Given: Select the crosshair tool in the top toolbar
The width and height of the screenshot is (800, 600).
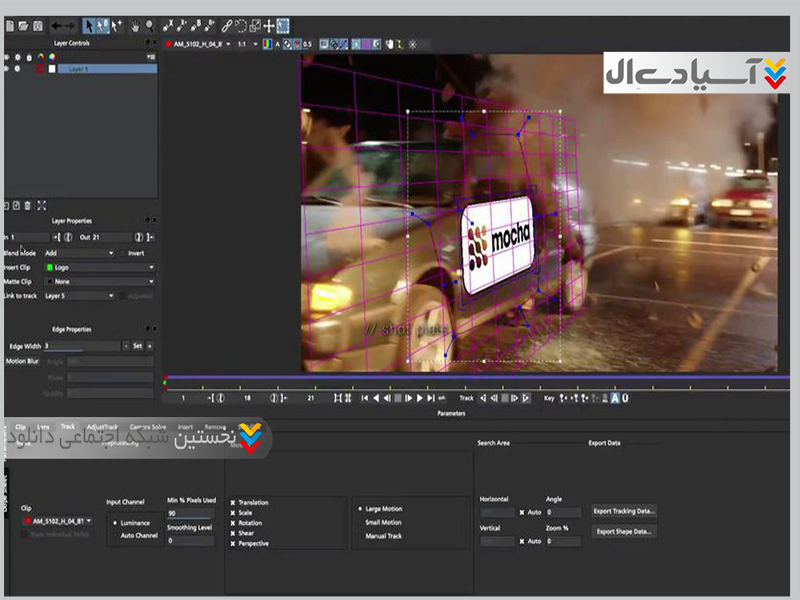Looking at the screenshot, I should click(269, 25).
